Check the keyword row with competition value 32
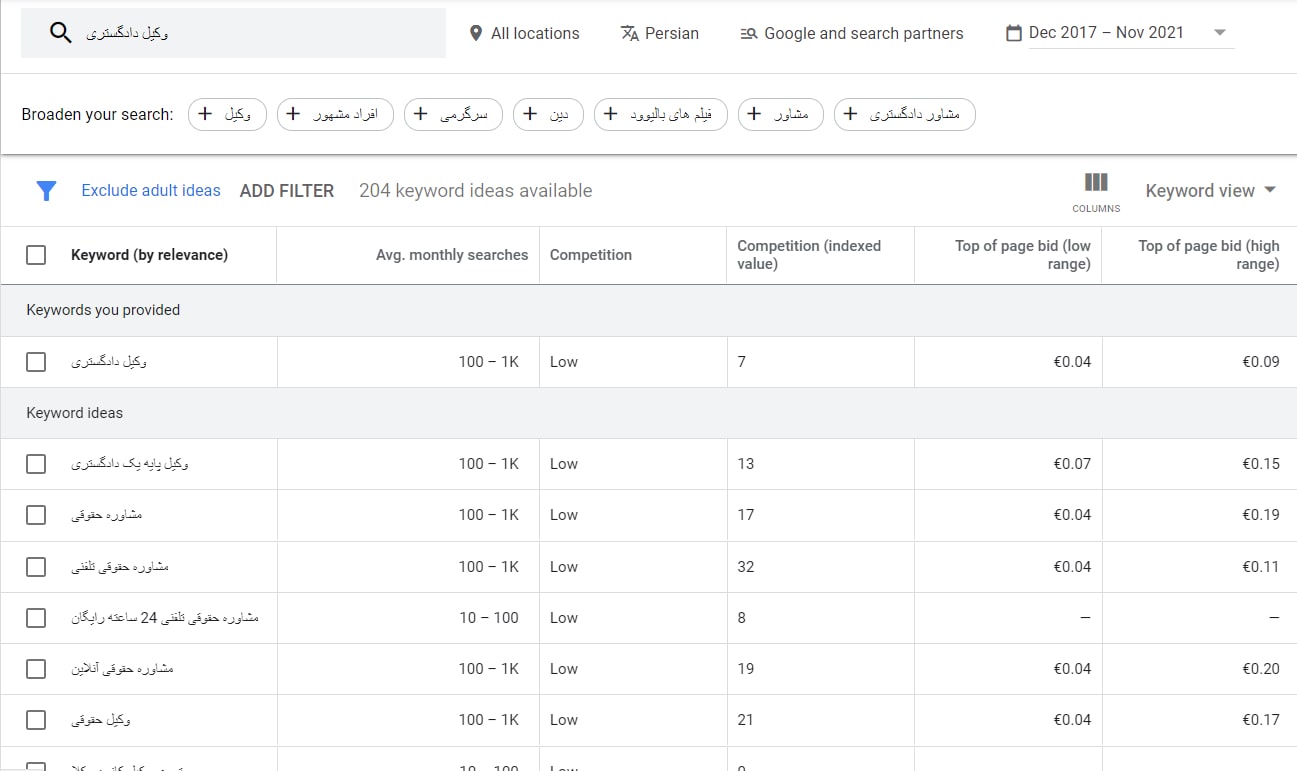The height and width of the screenshot is (771, 1297). coord(36,567)
